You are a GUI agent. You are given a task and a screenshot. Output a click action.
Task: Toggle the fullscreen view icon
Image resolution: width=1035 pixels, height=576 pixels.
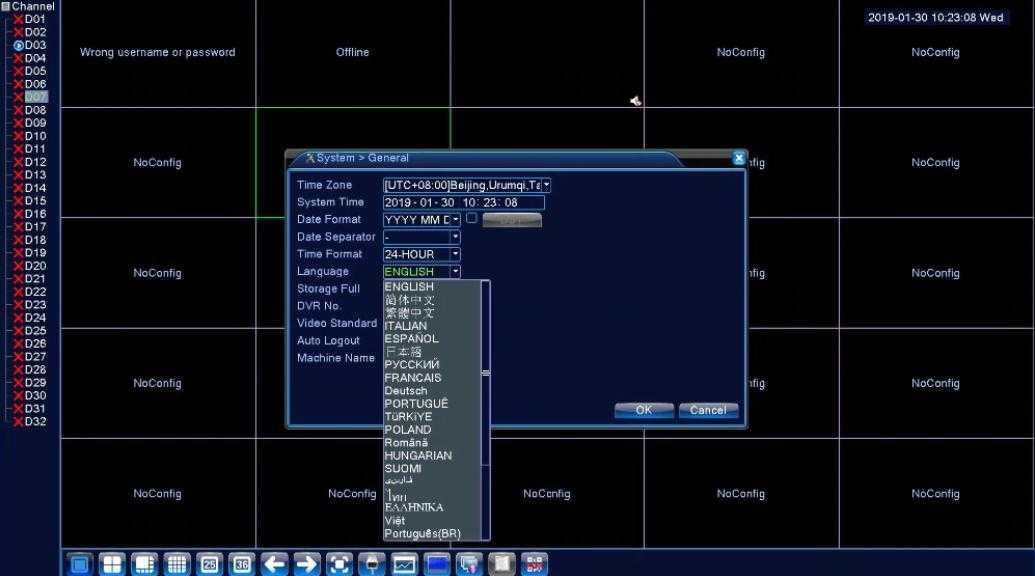[x=339, y=564]
